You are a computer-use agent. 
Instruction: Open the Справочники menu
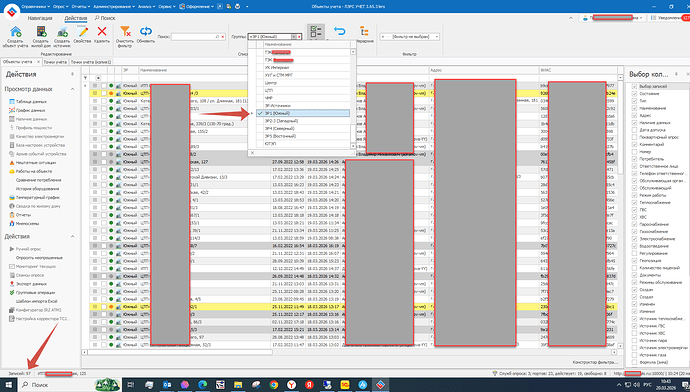[x=35, y=7]
